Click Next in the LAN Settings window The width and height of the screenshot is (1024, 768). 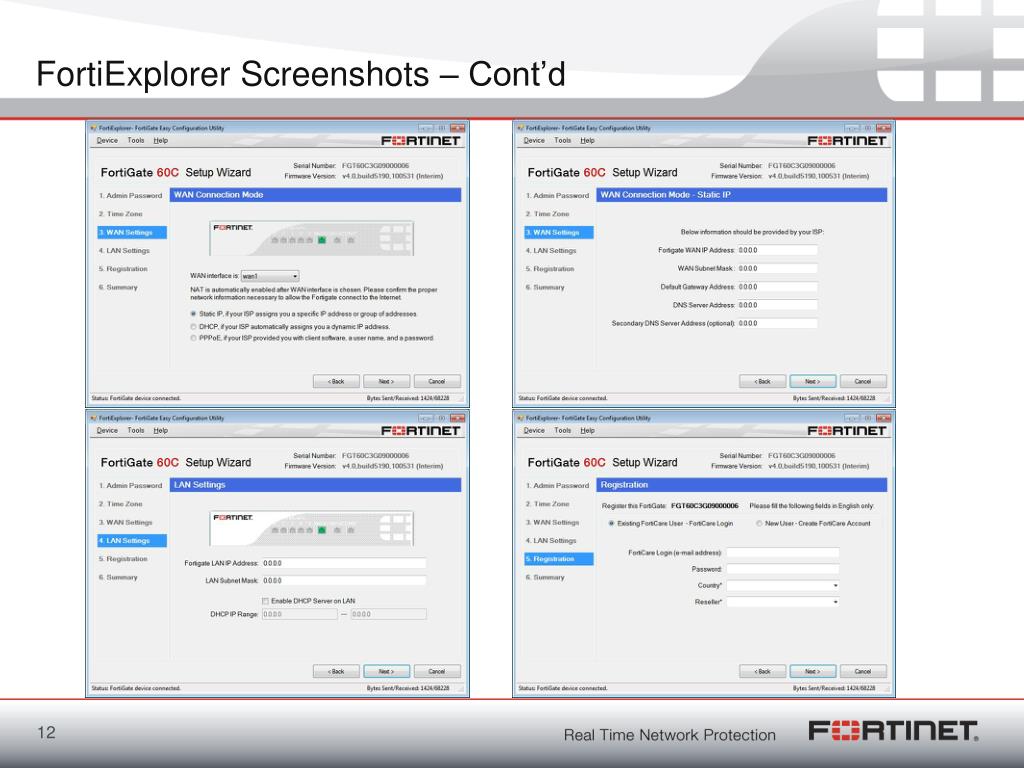(387, 671)
